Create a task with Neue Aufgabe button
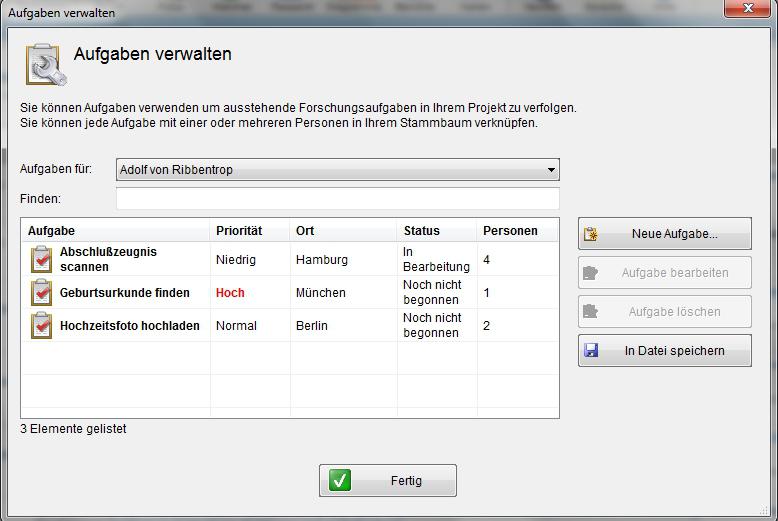The height and width of the screenshot is (521, 778). (x=665, y=234)
